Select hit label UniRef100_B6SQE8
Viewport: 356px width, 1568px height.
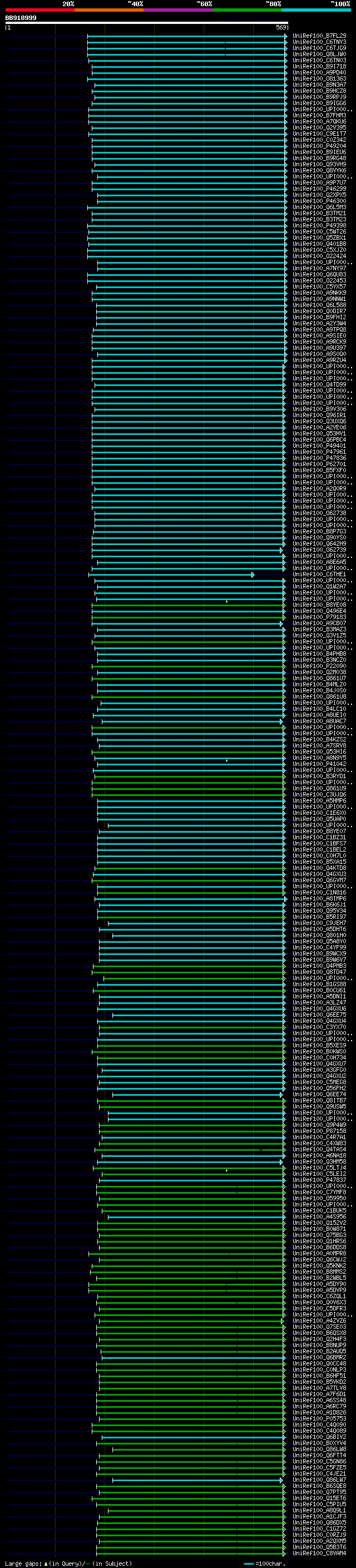click(x=319, y=1485)
